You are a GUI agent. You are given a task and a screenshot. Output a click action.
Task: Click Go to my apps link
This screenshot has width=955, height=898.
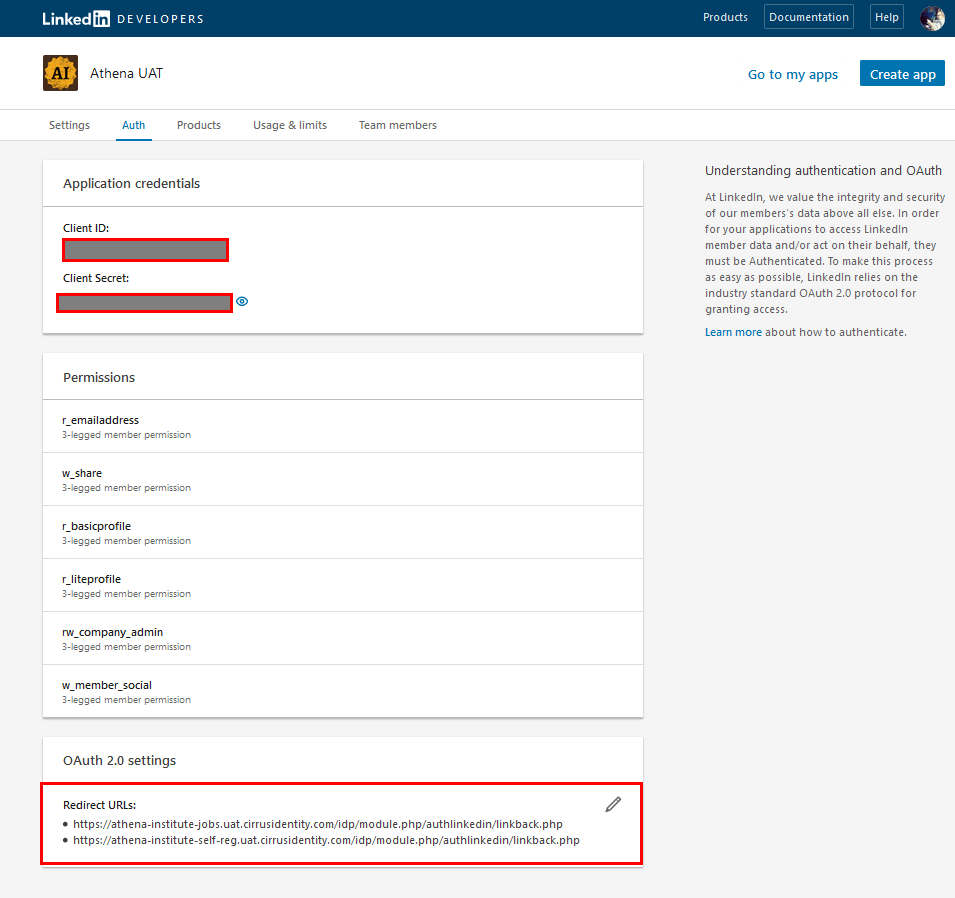pyautogui.click(x=793, y=74)
